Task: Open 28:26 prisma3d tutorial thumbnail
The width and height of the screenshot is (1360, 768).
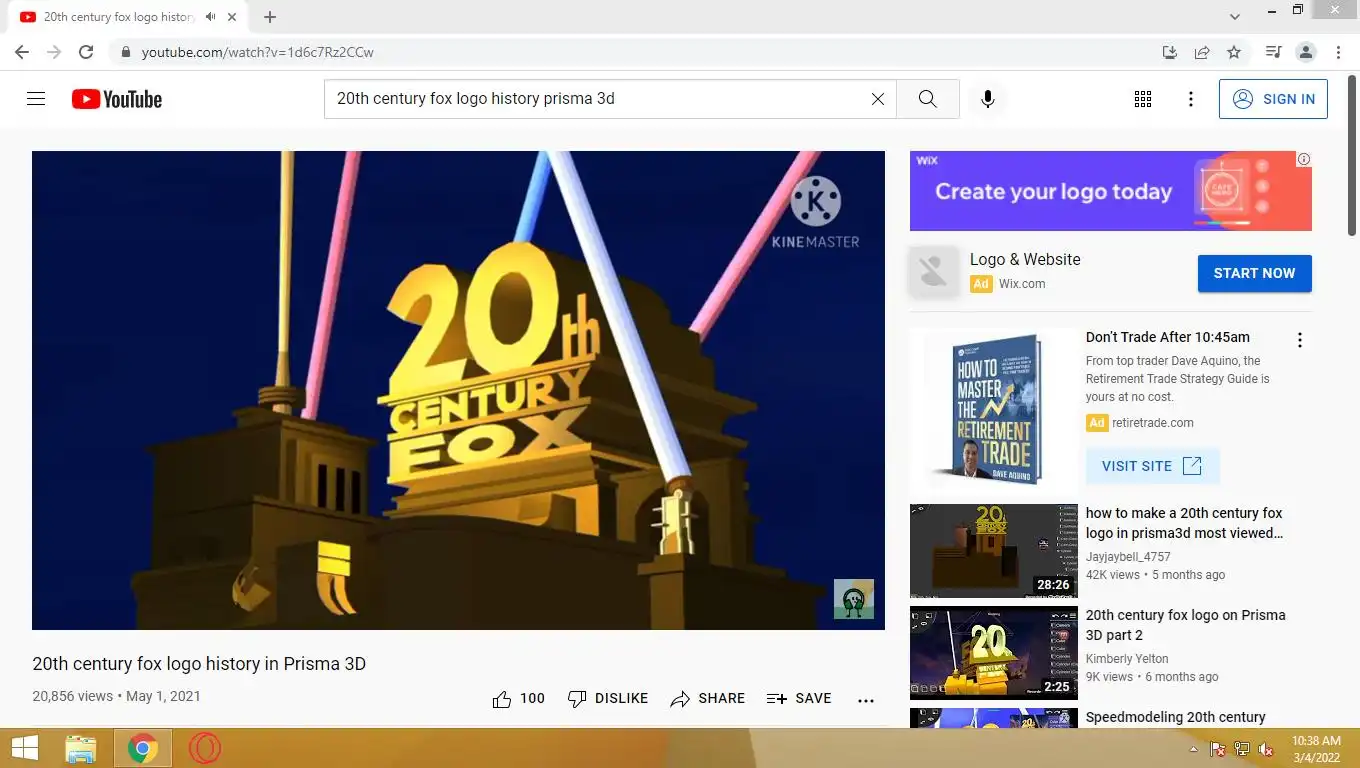Action: [994, 551]
